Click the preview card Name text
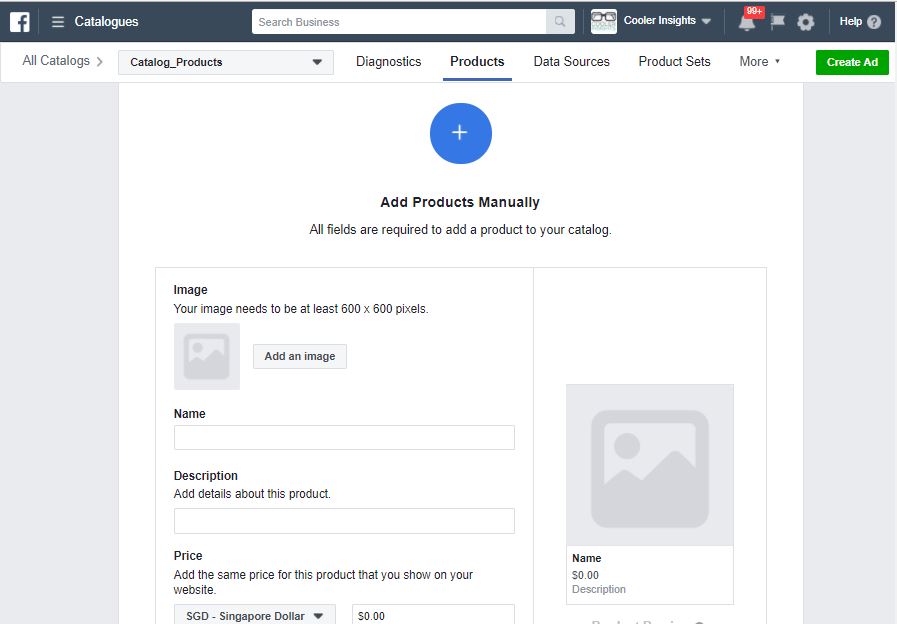 coord(586,558)
